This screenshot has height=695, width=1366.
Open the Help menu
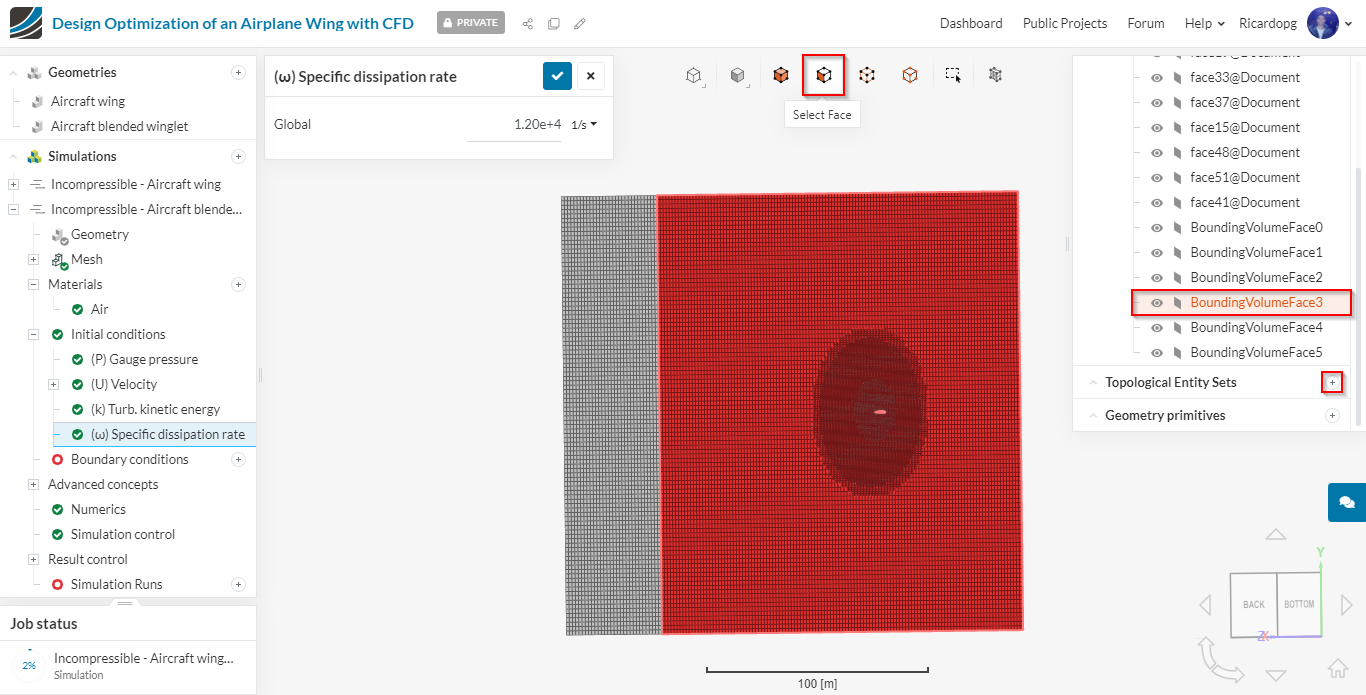pos(1204,23)
